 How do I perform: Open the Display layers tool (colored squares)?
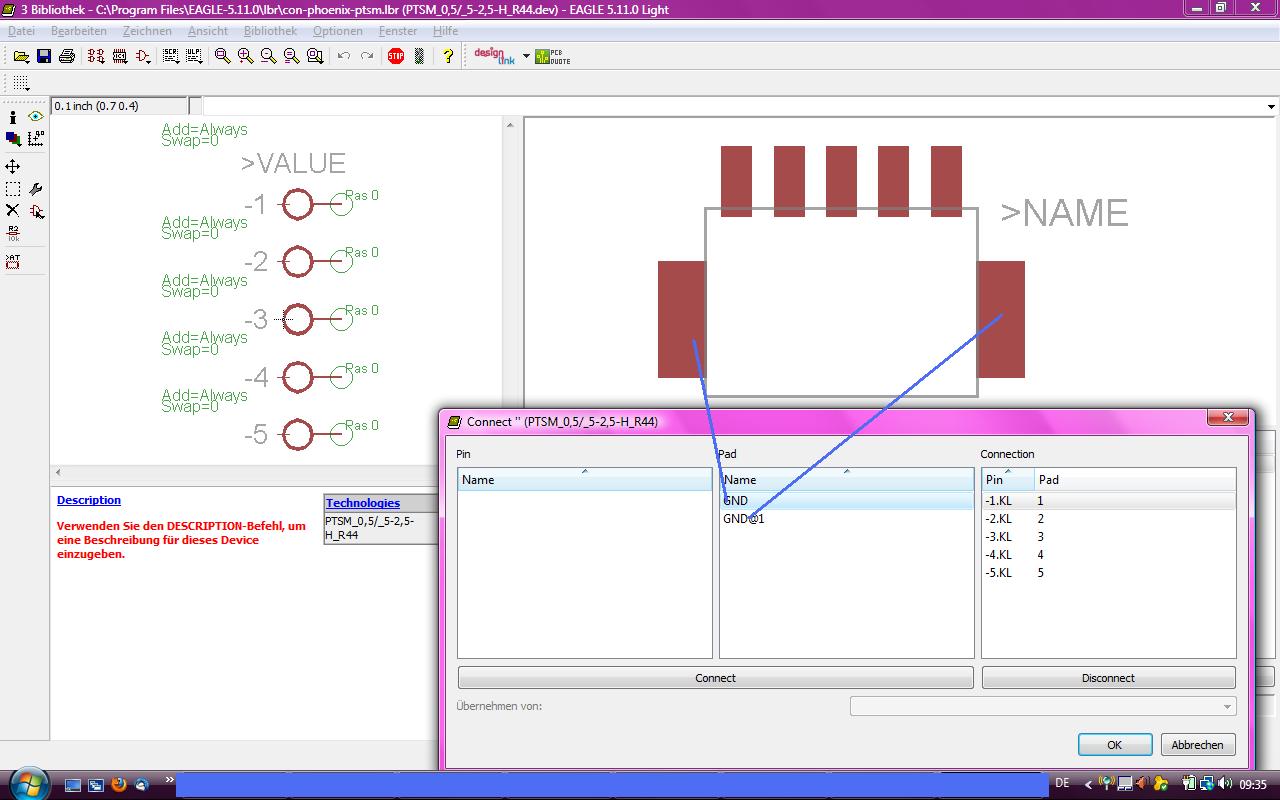(x=13, y=139)
